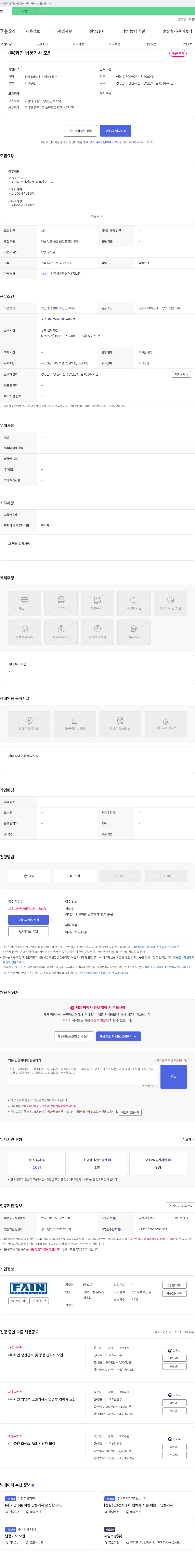Click the 채용정보 이력 button
The image size is (195, 1568).
tap(174, 1293)
